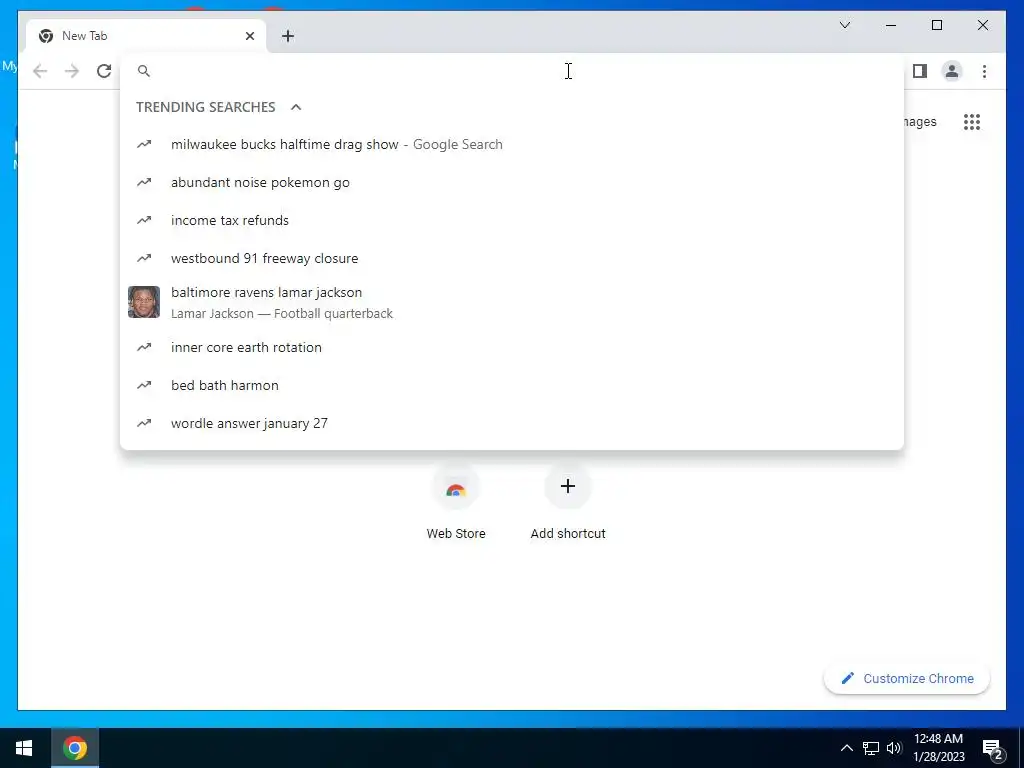
Task: Click the Chrome icon in the taskbar
Action: tap(75, 748)
